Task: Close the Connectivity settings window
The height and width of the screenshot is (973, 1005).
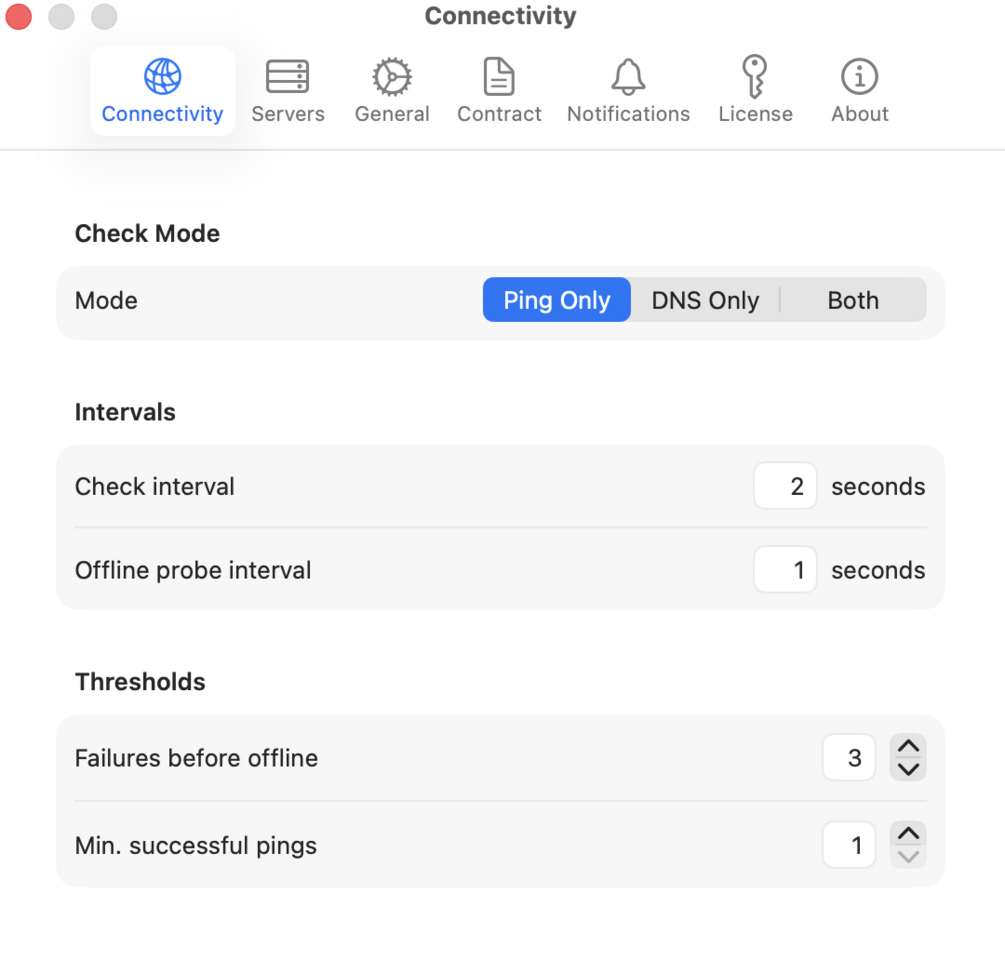Action: 19,17
